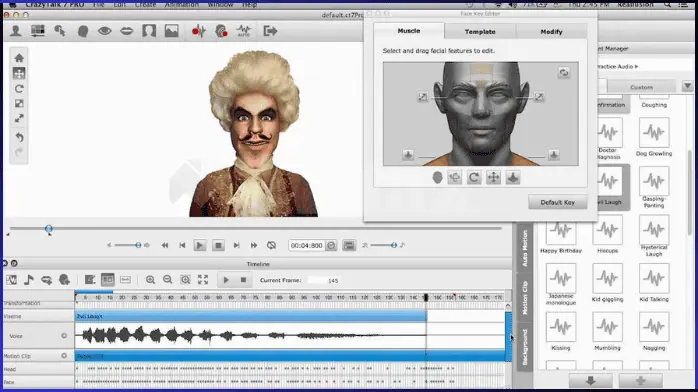
Task: Switch to the Template tab
Action: pos(480,32)
